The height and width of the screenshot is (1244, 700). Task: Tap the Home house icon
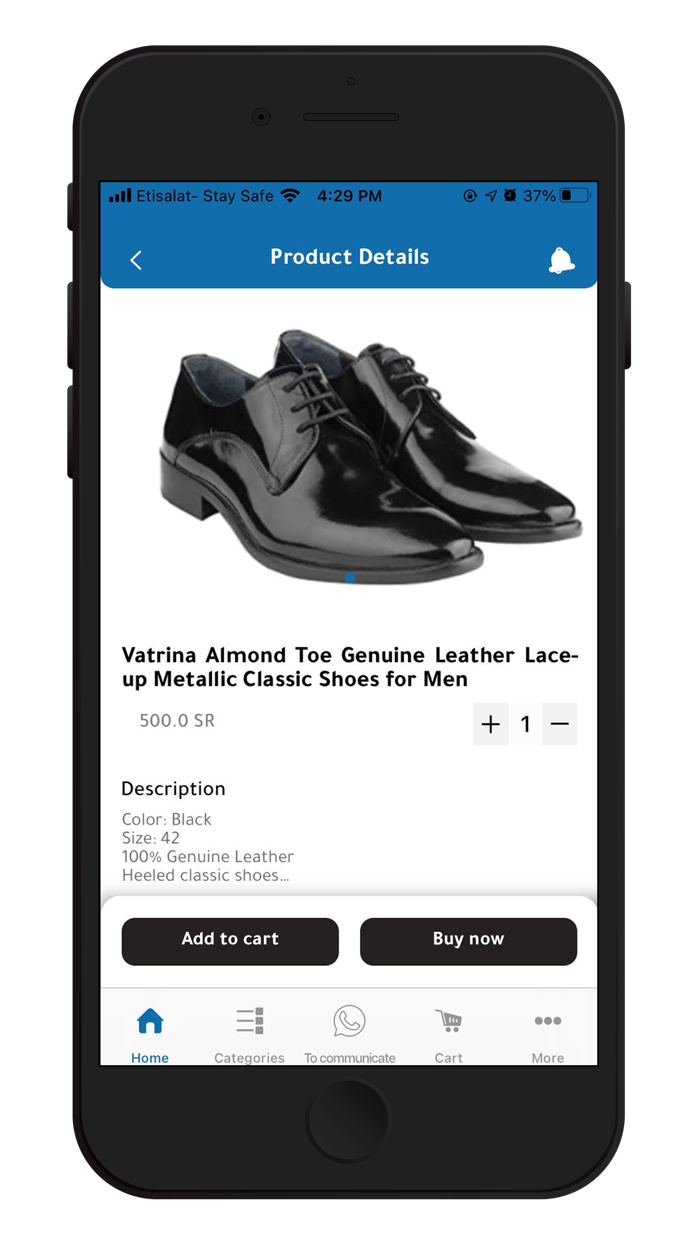click(150, 1021)
